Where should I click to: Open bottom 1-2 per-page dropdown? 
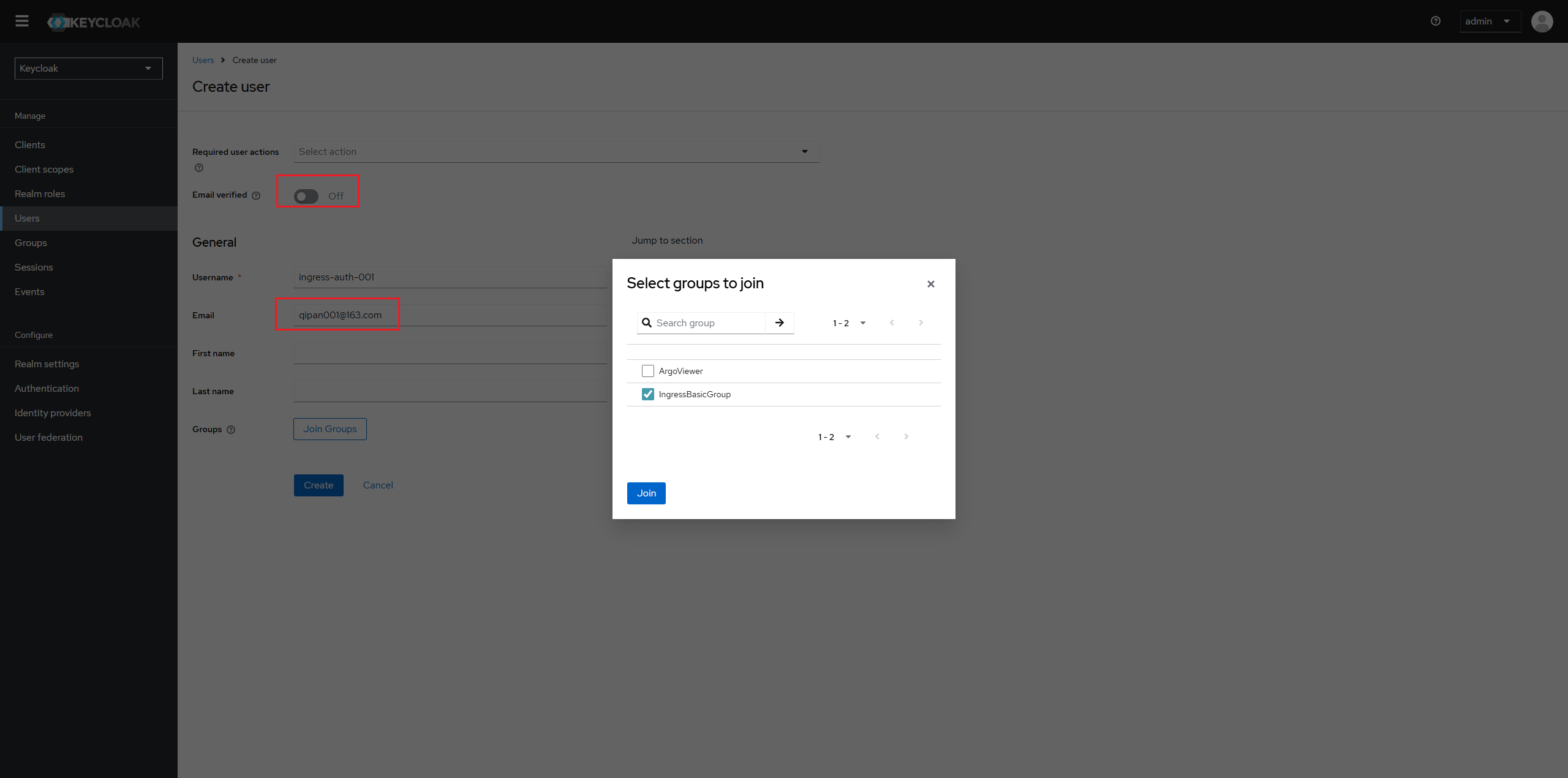click(834, 437)
